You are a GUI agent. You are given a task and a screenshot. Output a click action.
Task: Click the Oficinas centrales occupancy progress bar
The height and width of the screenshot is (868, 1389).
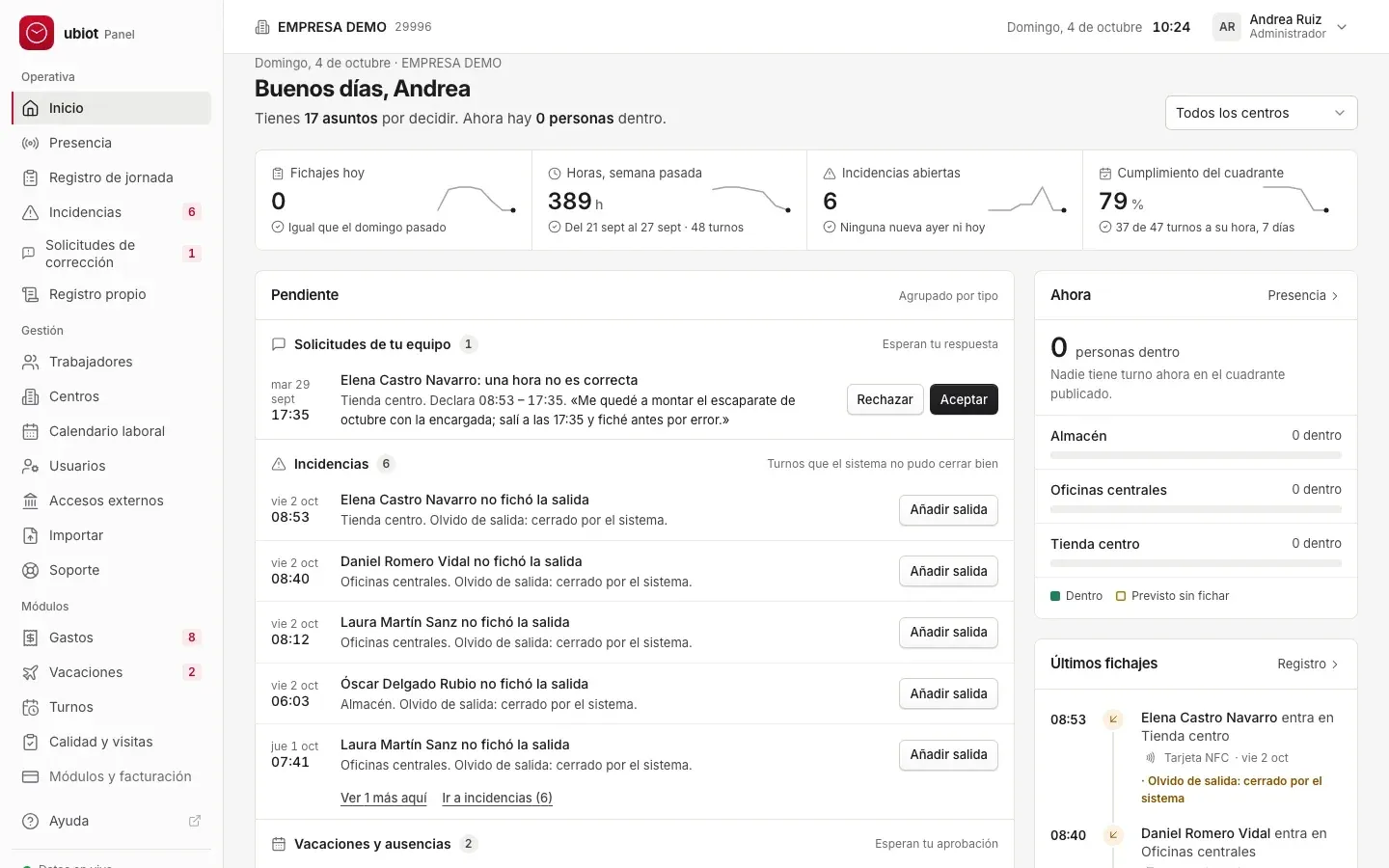pos(1196,509)
